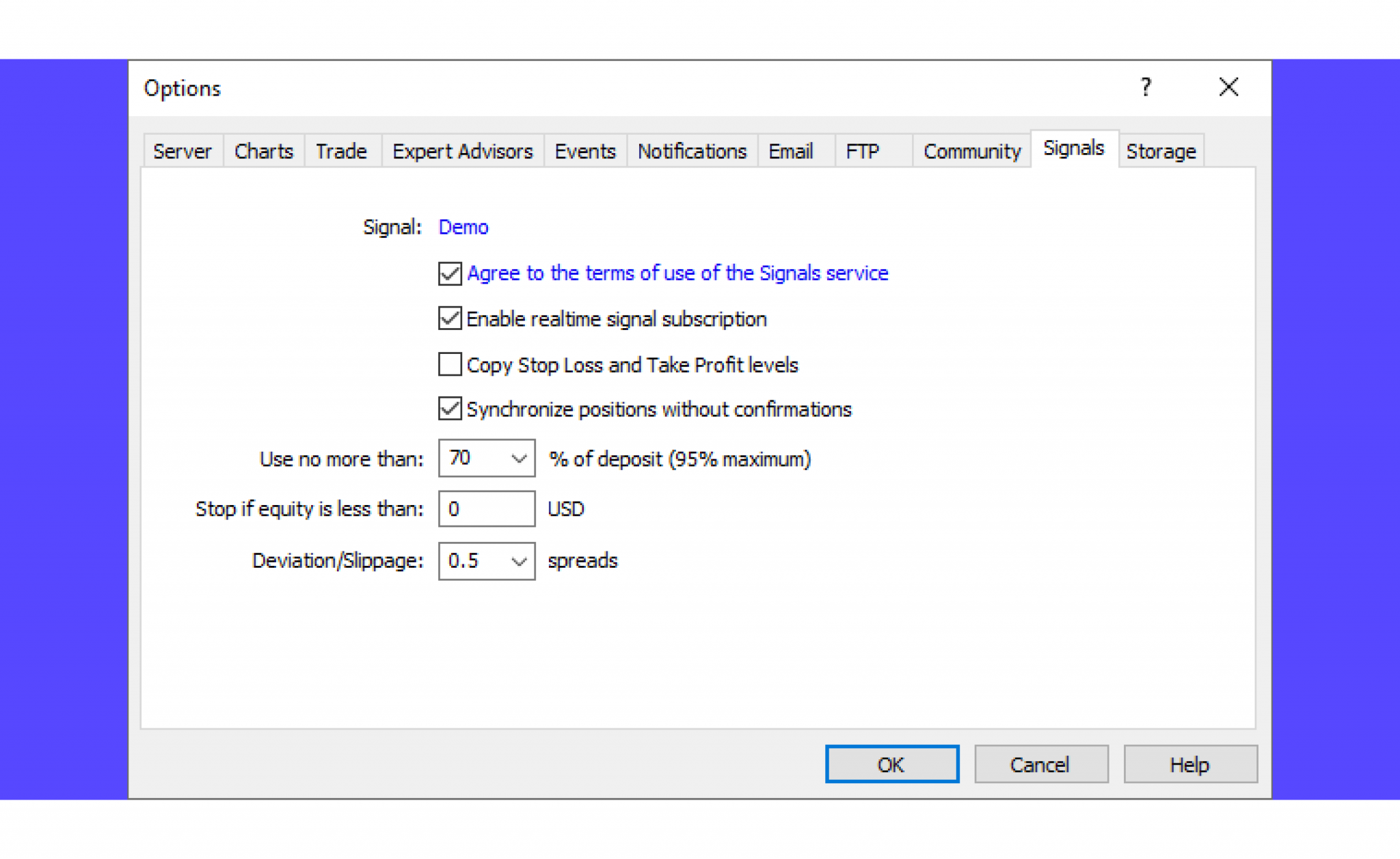The width and height of the screenshot is (1400, 859).
Task: Switch to the FTP tab
Action: pos(863,151)
